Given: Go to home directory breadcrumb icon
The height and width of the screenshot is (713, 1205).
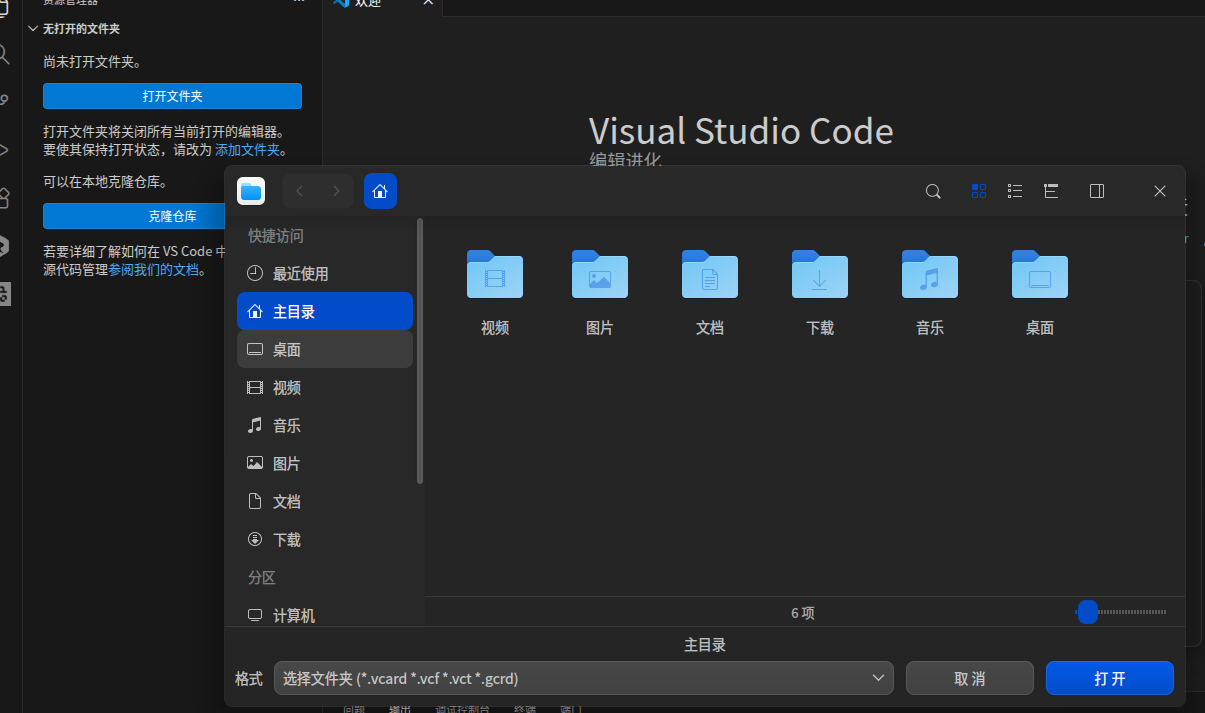Looking at the screenshot, I should [380, 191].
